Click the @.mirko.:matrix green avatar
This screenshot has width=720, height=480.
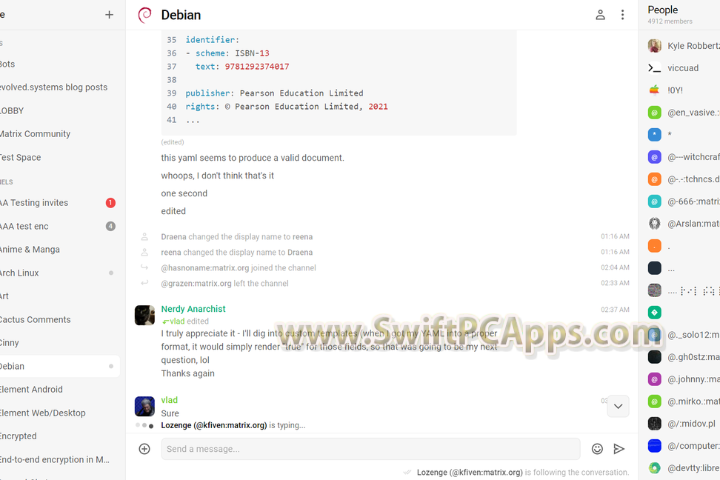click(x=654, y=401)
